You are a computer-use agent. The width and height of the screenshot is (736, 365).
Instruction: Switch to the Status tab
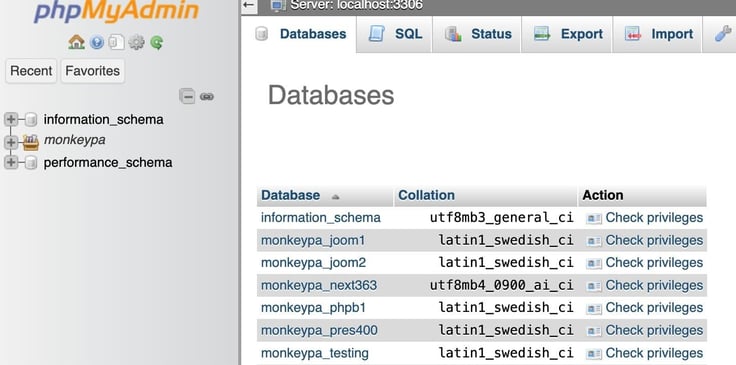tap(477, 34)
